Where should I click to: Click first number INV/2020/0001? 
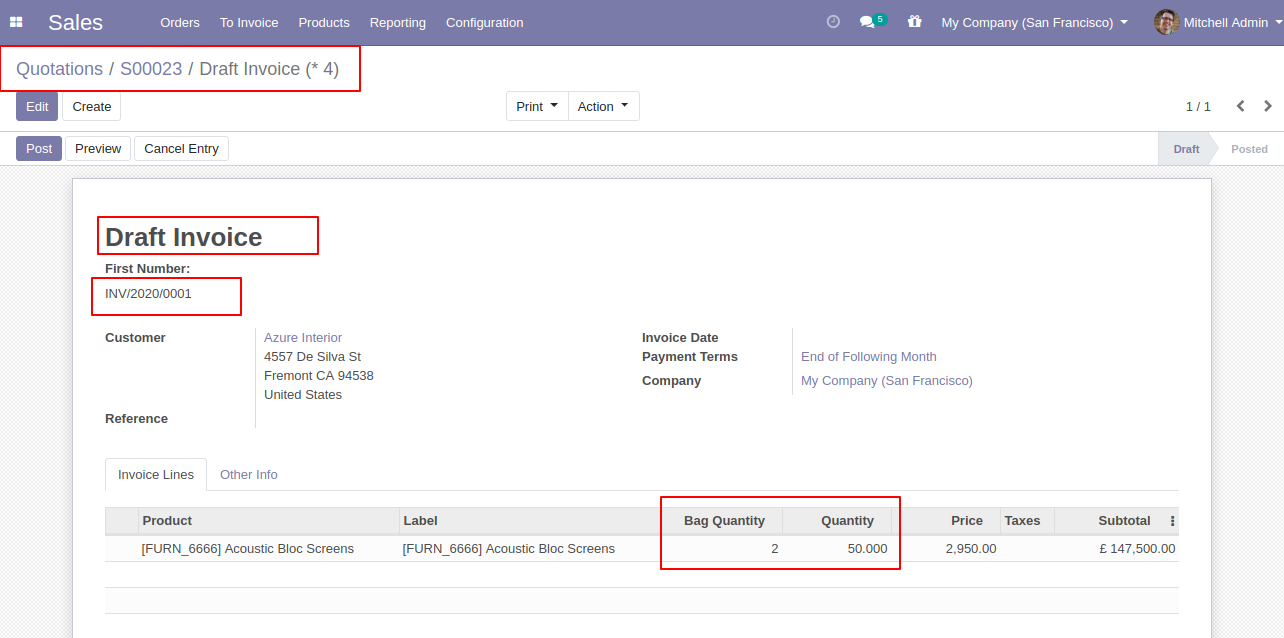click(148, 294)
